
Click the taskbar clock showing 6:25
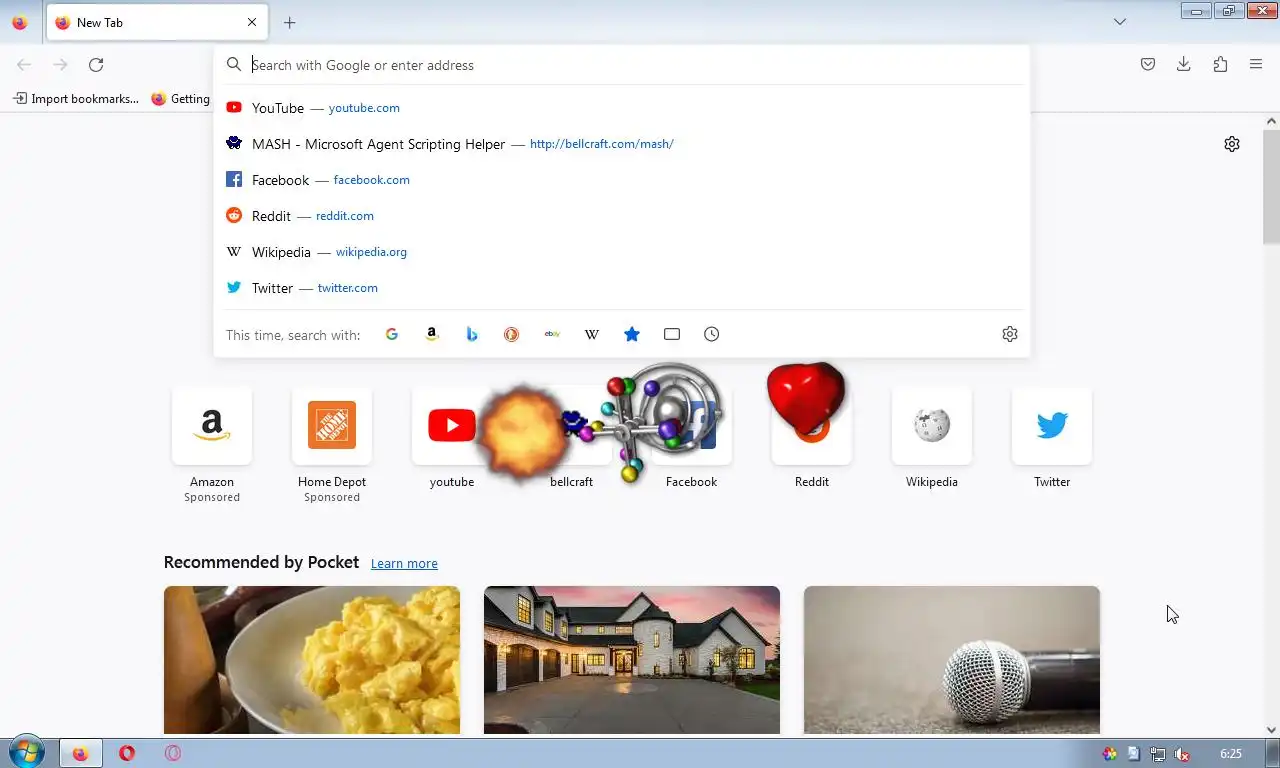click(1231, 754)
